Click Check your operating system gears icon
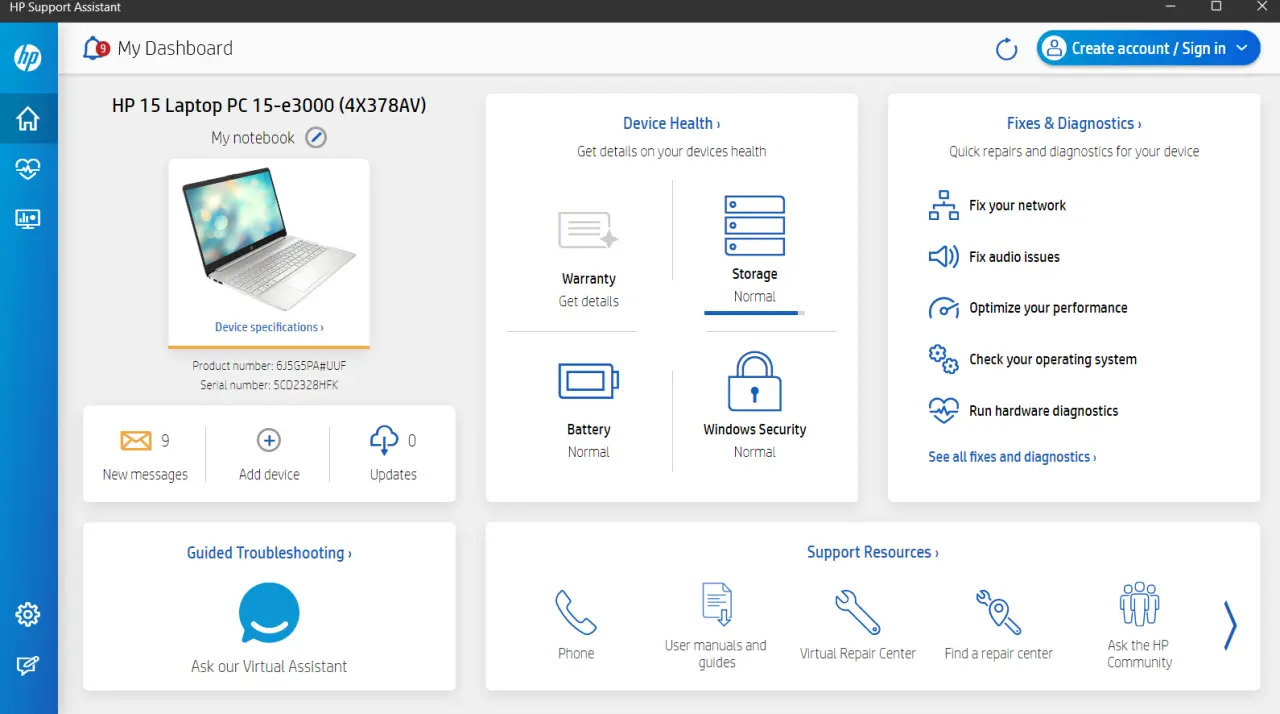1280x714 pixels. 943,359
